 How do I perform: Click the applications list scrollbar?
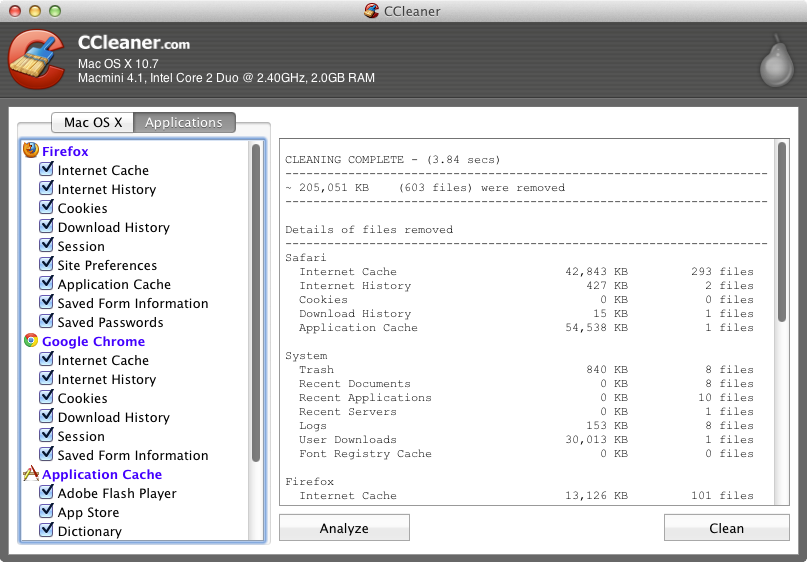pos(256,300)
